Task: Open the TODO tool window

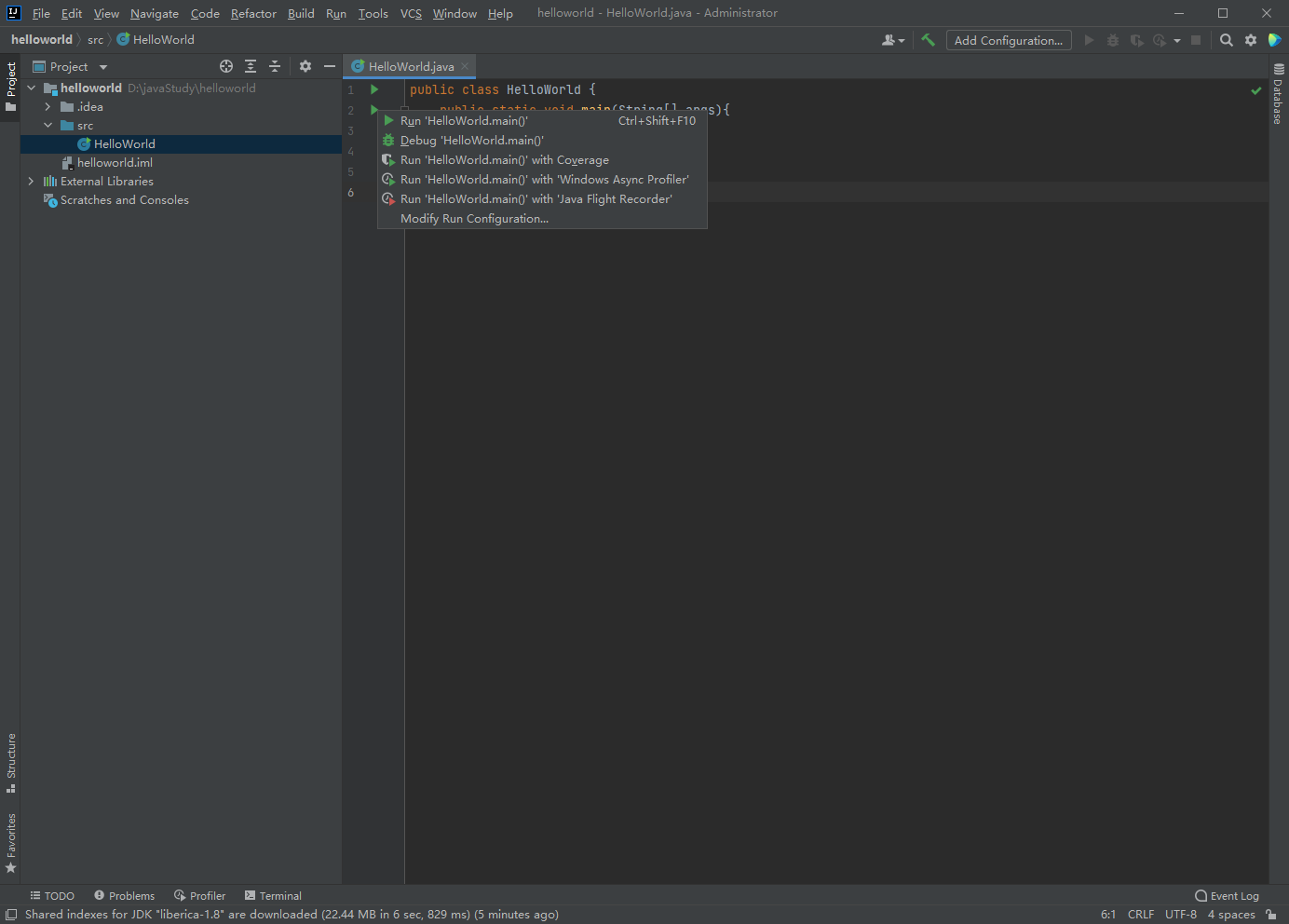Action: pos(52,896)
